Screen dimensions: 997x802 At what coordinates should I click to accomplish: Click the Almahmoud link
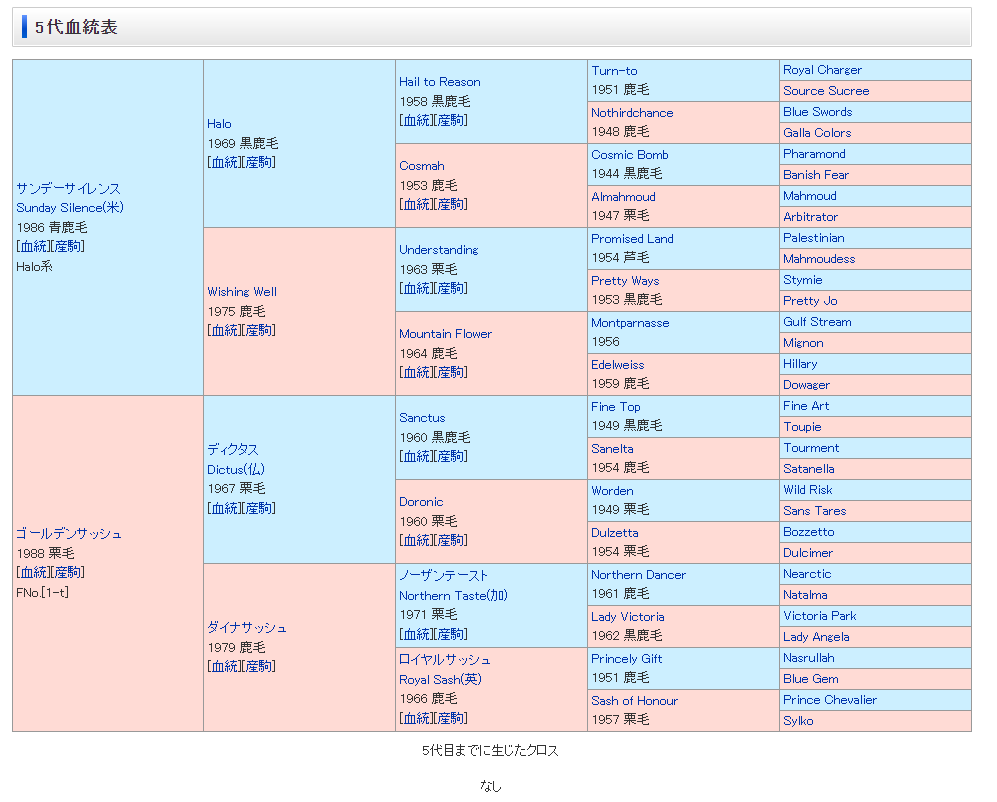coord(623,197)
